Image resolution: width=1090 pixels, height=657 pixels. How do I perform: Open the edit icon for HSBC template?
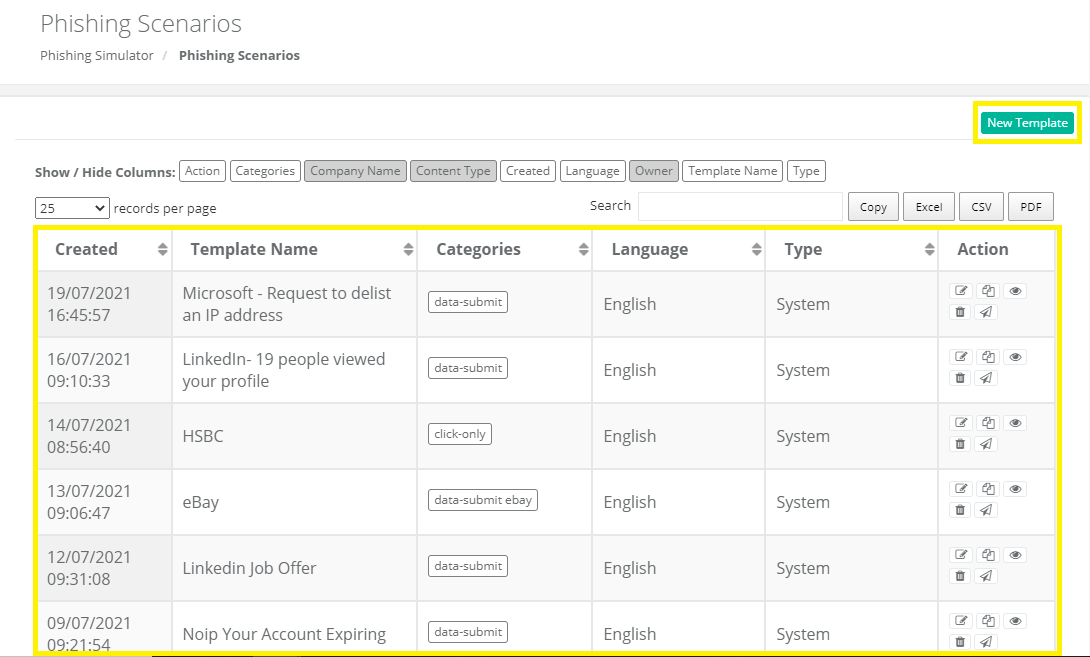961,423
